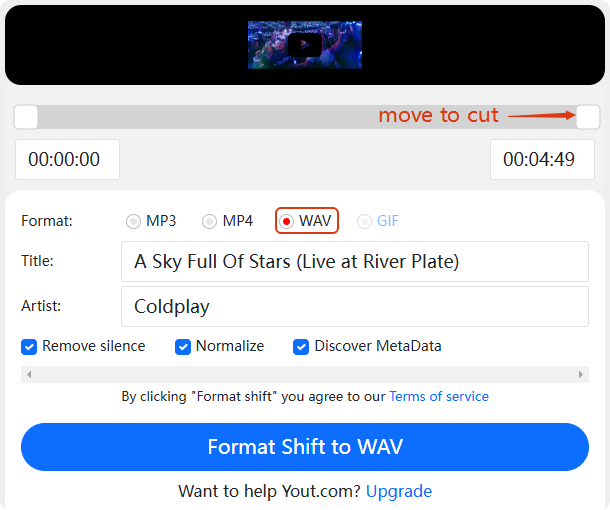Click the left trim slider handle
Screen dimensions: 610x510
(x=26, y=117)
